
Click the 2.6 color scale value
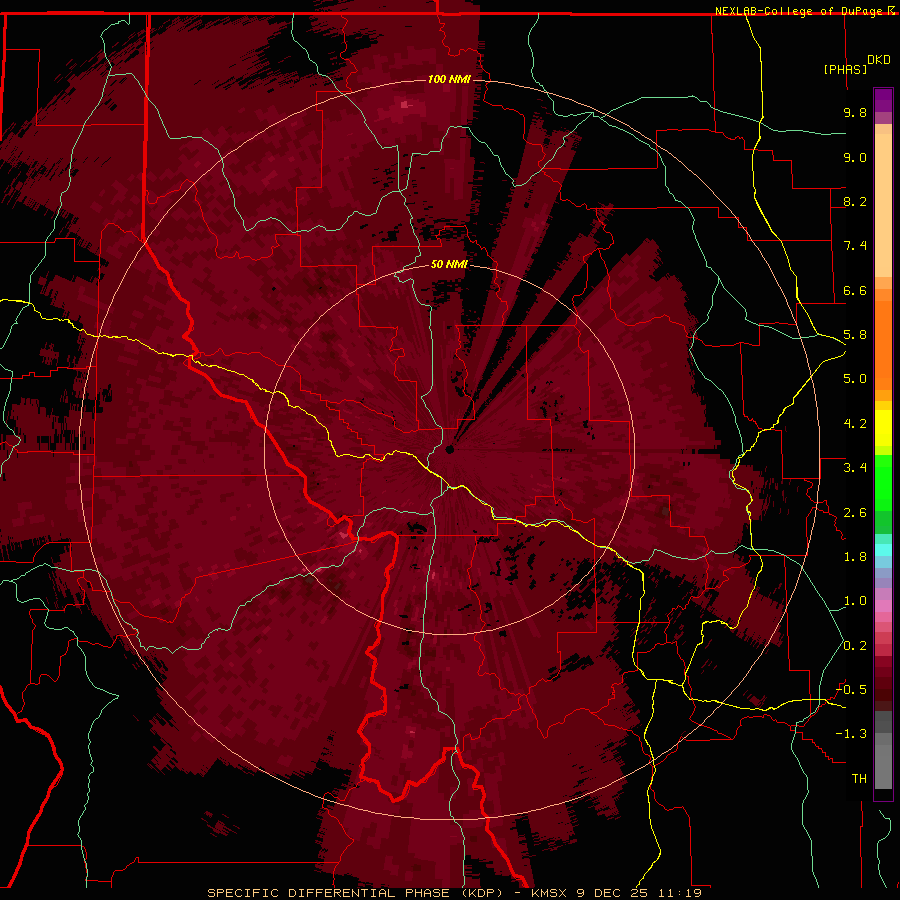coord(855,513)
